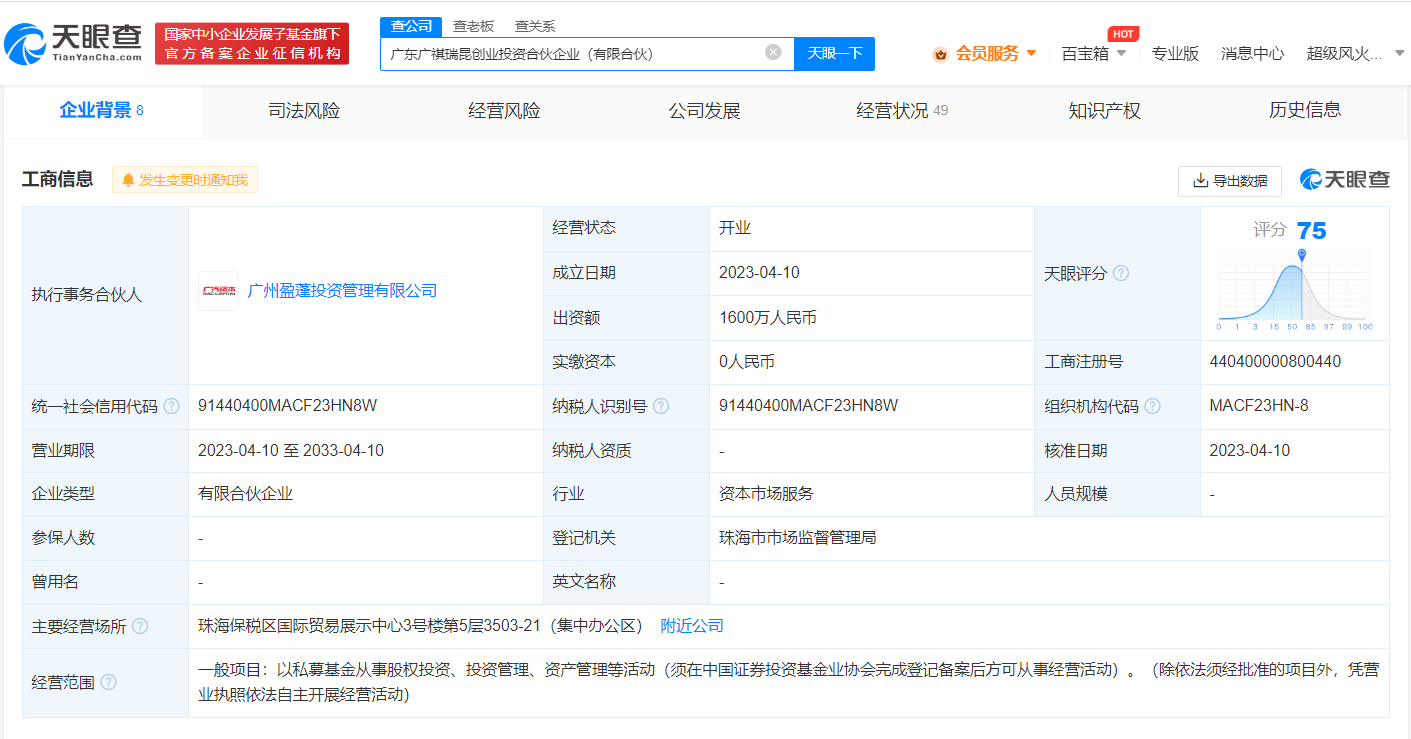Click the 工商信息 section heading
The width and height of the screenshot is (1411, 739).
pos(58,179)
